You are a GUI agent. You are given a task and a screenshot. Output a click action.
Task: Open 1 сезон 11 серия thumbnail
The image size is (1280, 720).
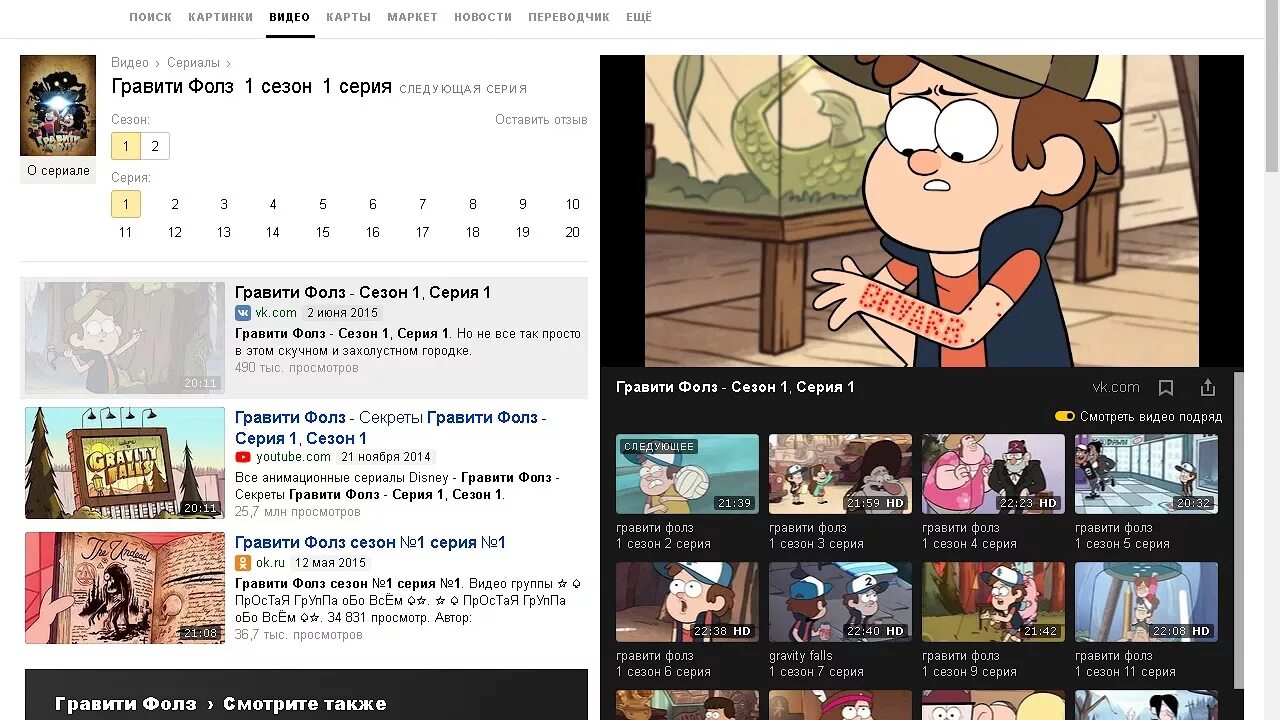(x=1146, y=602)
